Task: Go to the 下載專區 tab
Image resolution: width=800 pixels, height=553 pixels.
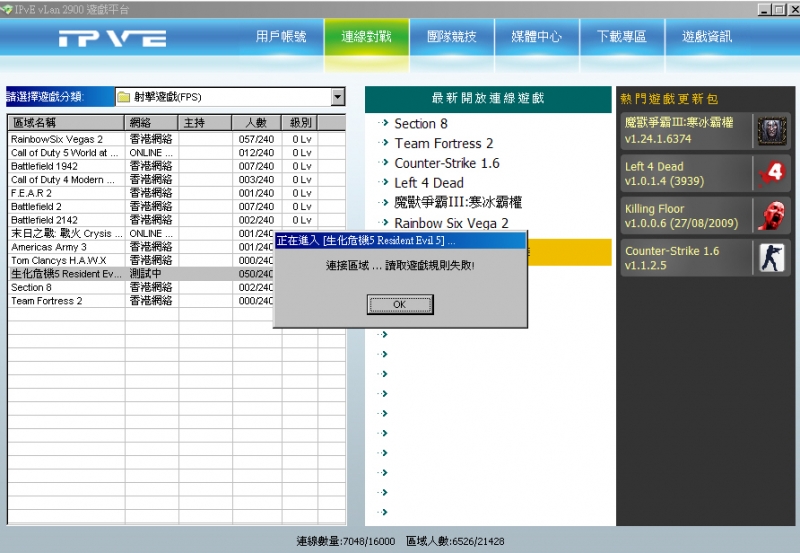Action: tap(621, 37)
